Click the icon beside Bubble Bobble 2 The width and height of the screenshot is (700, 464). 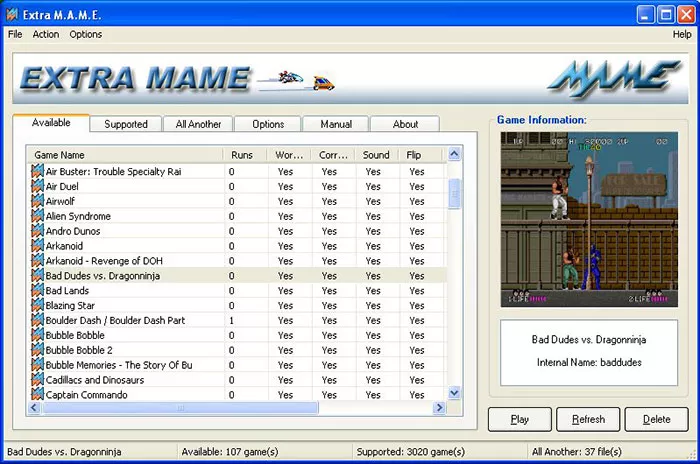38,350
